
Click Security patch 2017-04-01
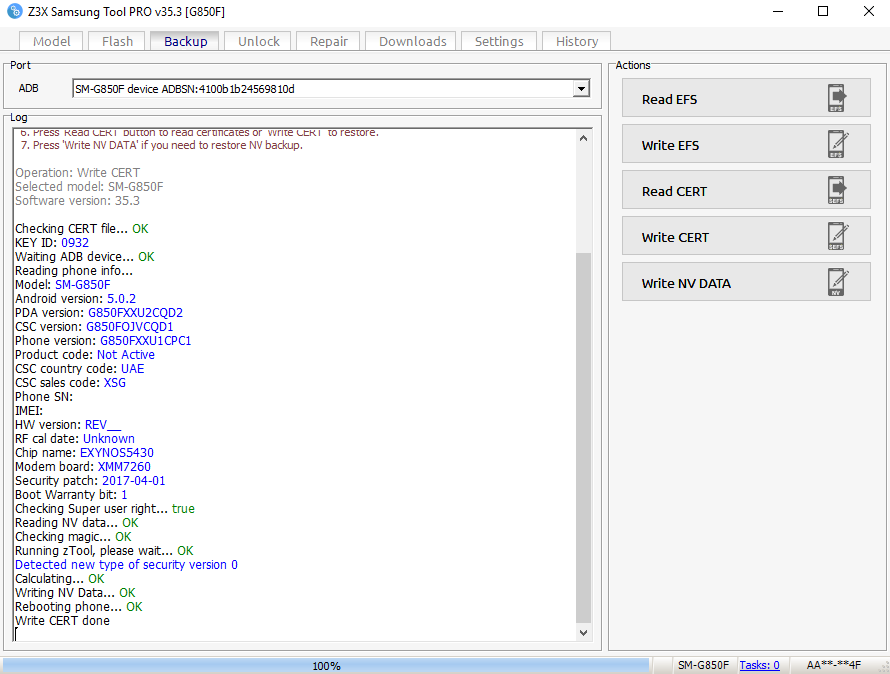[x=133, y=481]
